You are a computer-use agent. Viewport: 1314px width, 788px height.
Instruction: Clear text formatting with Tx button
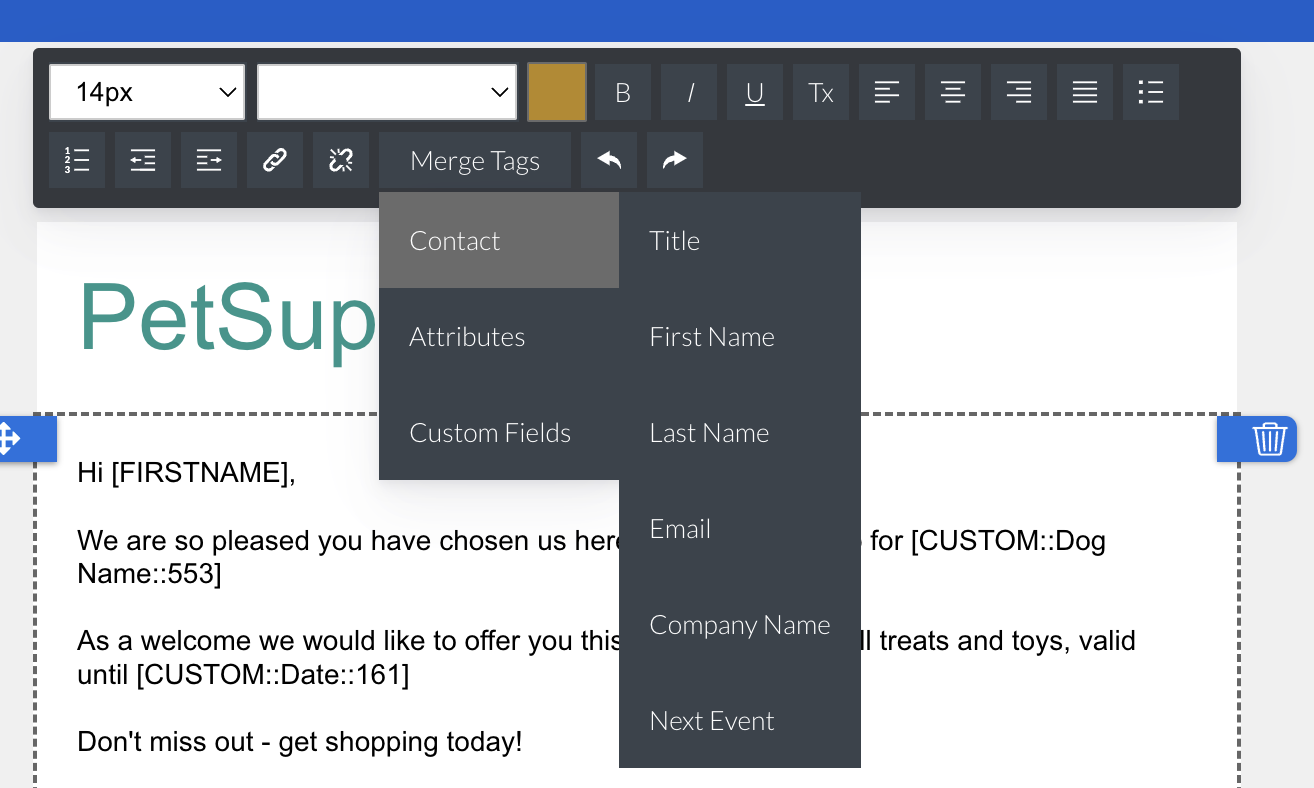pos(821,93)
